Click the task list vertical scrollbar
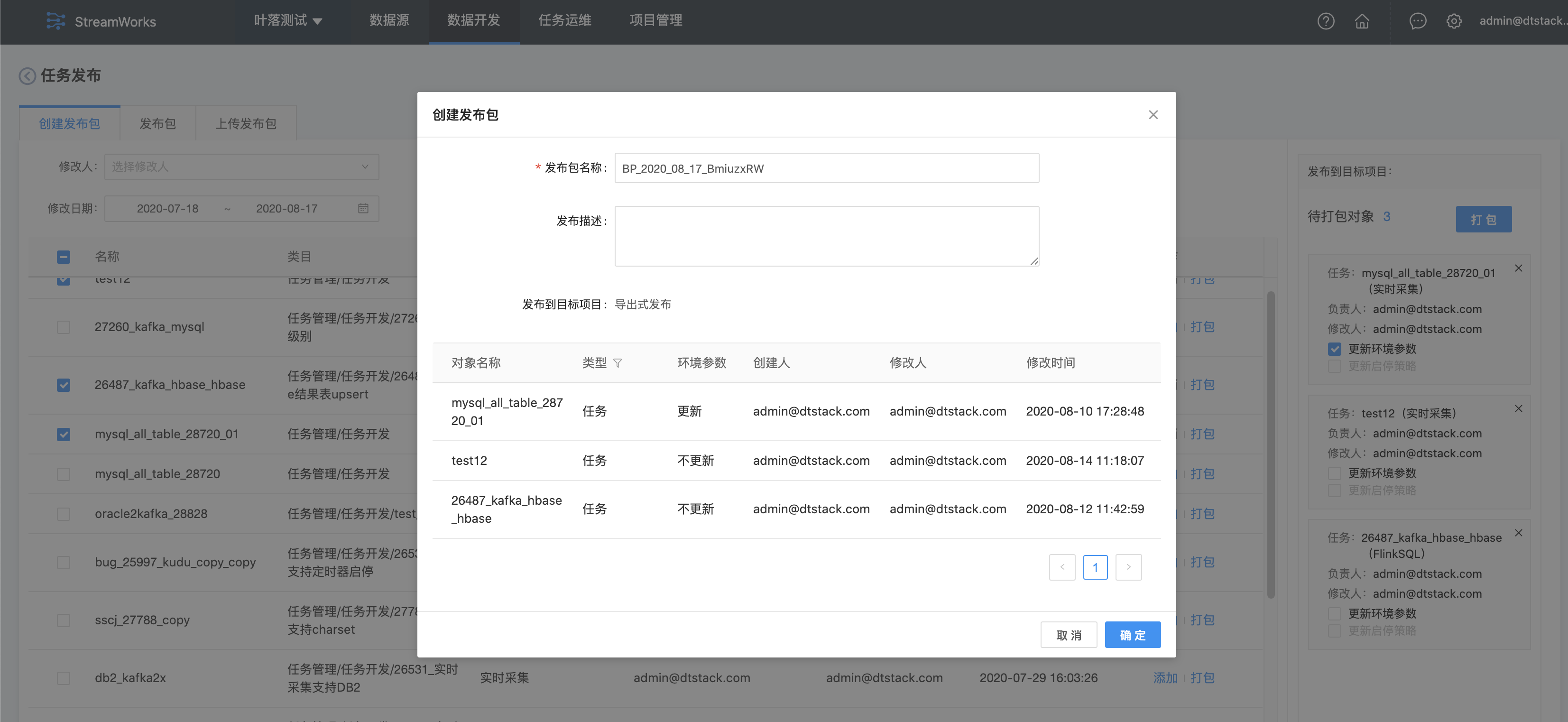This screenshot has width=1568, height=722. (x=1270, y=444)
